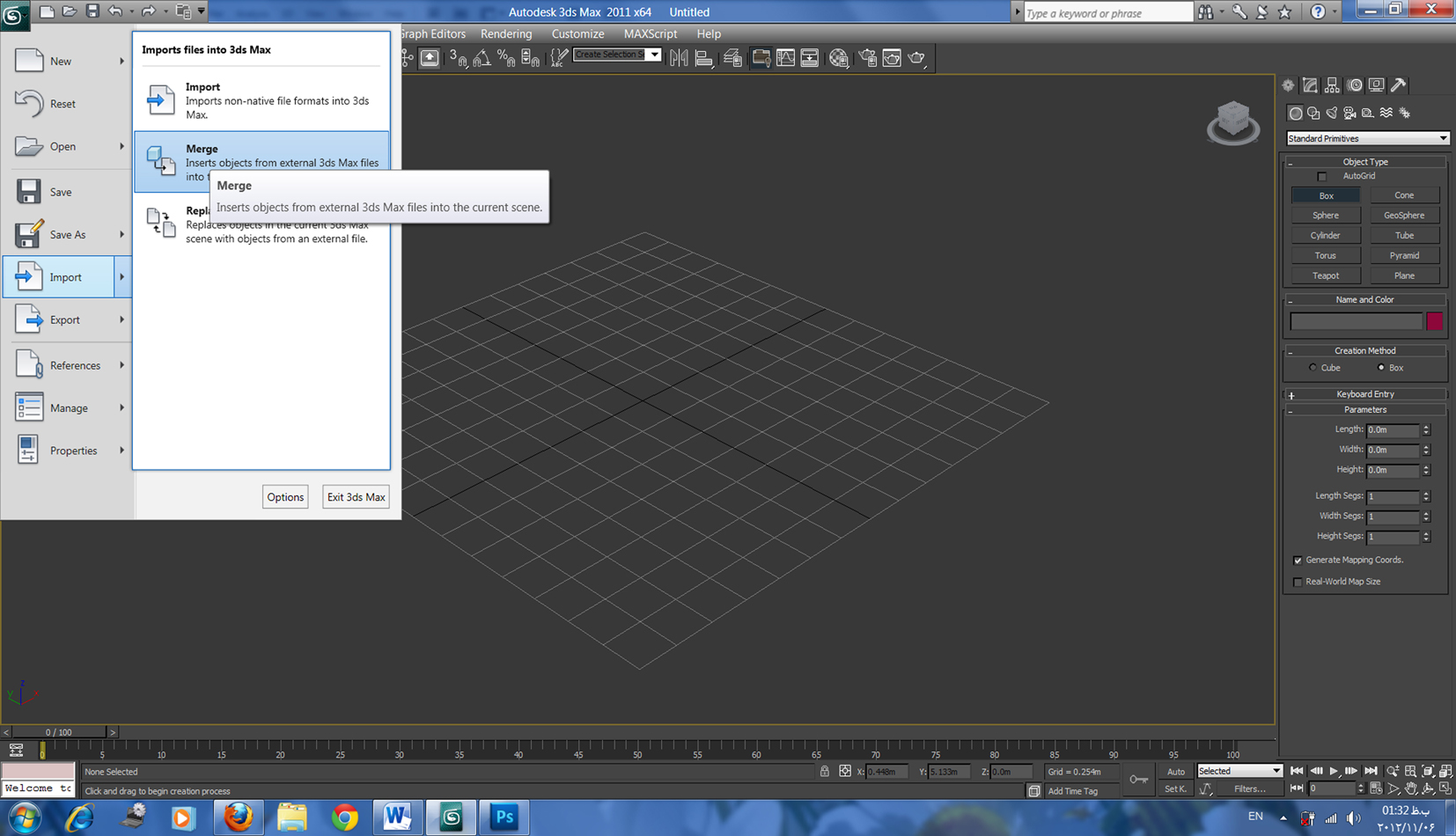The height and width of the screenshot is (836, 1456).
Task: Select the Cube creation method
Action: 1313,368
